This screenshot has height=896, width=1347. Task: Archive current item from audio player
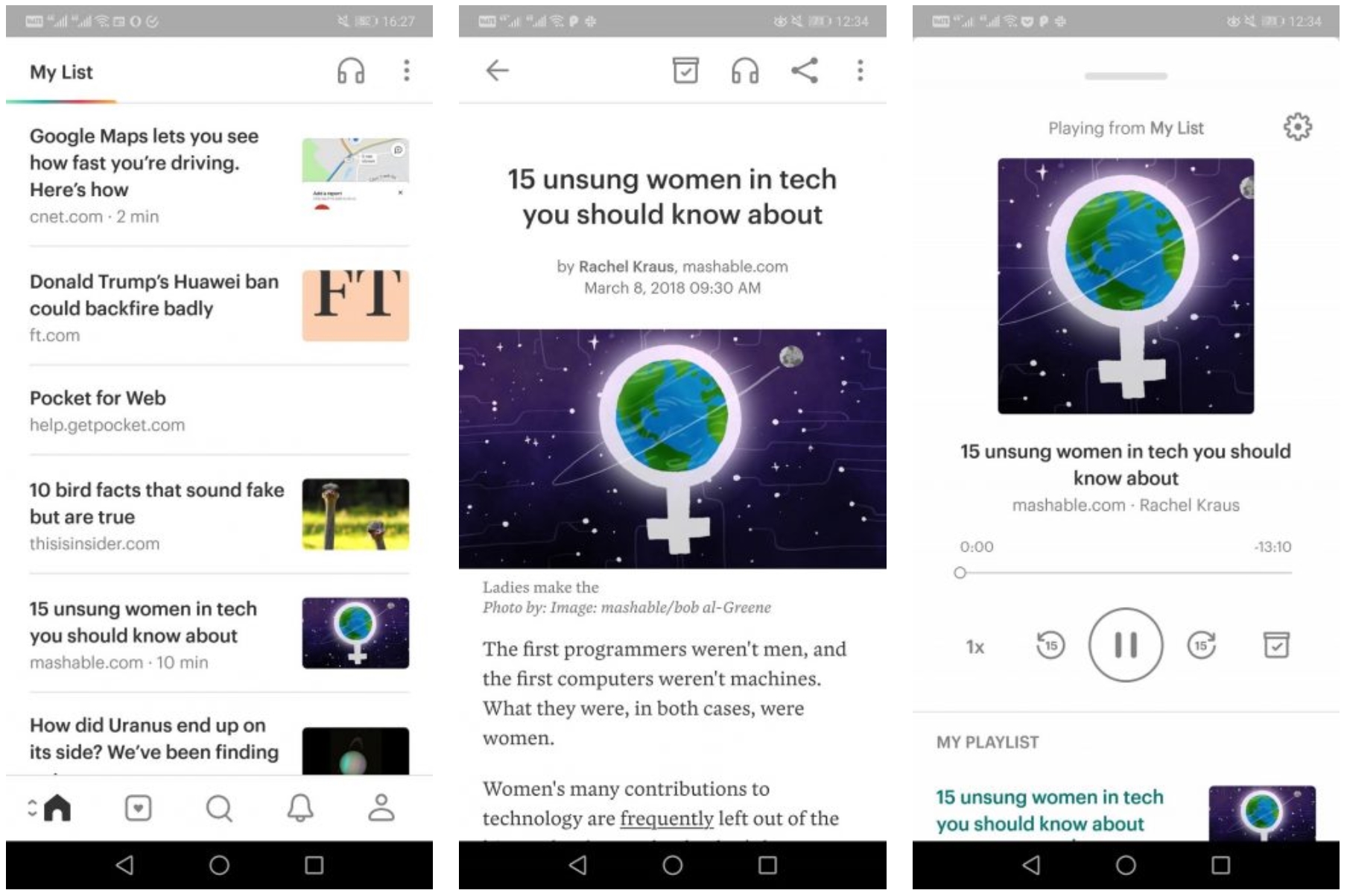pos(1276,645)
